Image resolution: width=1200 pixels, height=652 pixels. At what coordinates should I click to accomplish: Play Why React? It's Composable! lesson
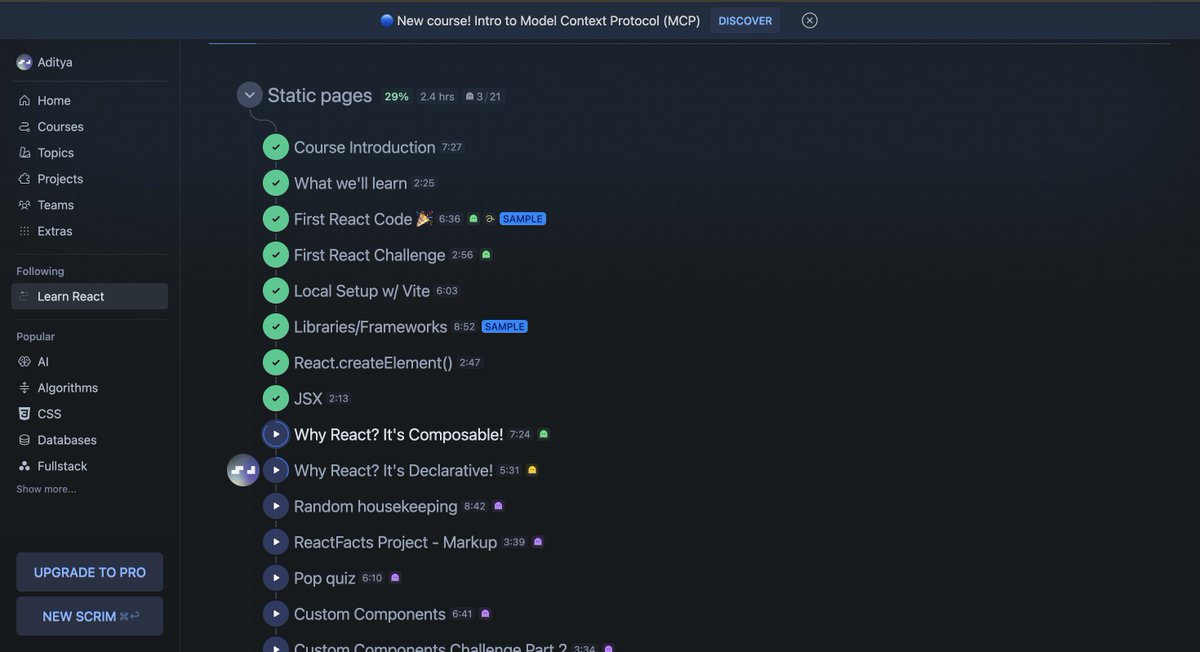click(x=276, y=434)
